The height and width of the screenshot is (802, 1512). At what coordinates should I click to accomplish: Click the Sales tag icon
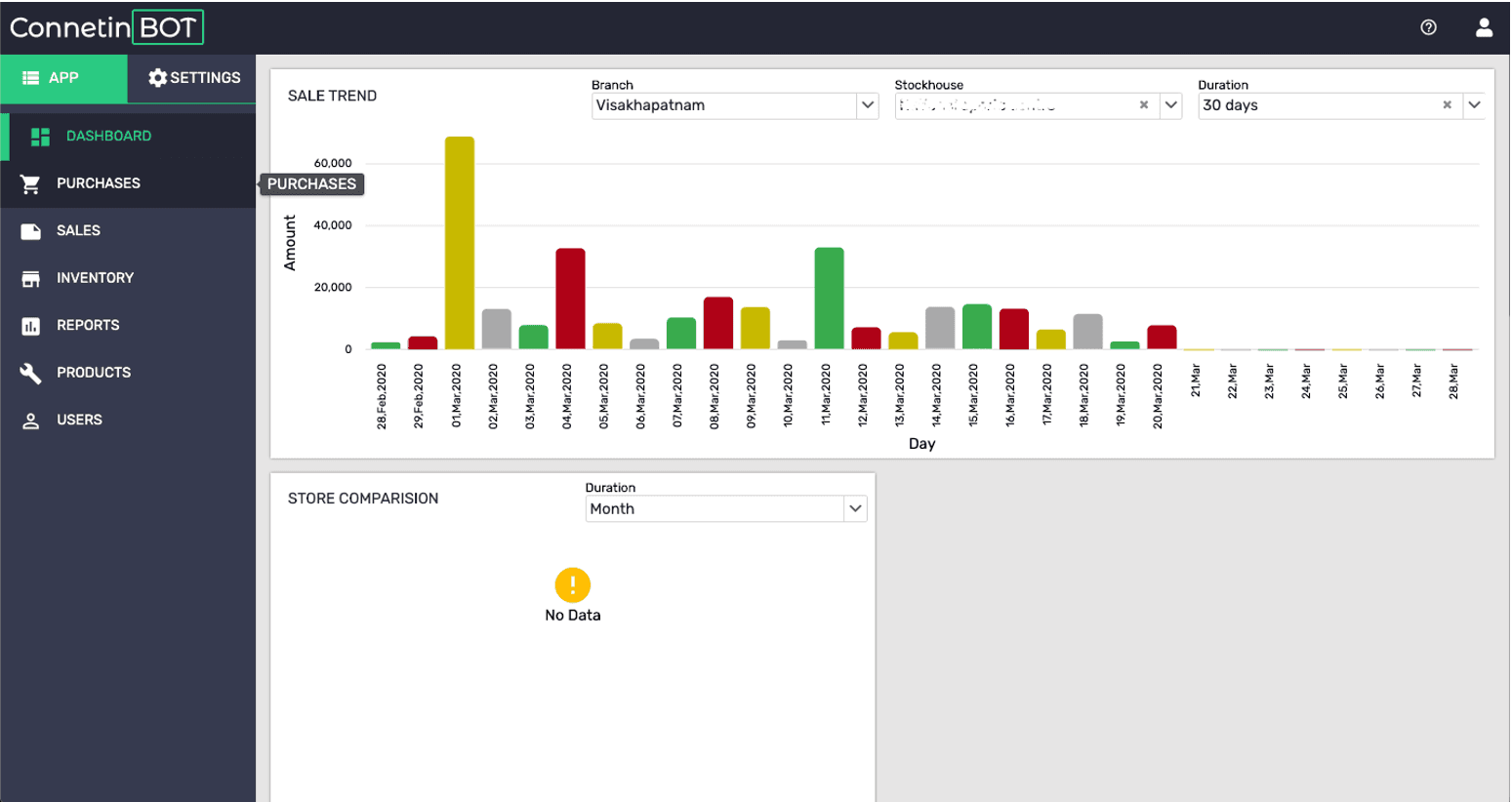pos(31,231)
